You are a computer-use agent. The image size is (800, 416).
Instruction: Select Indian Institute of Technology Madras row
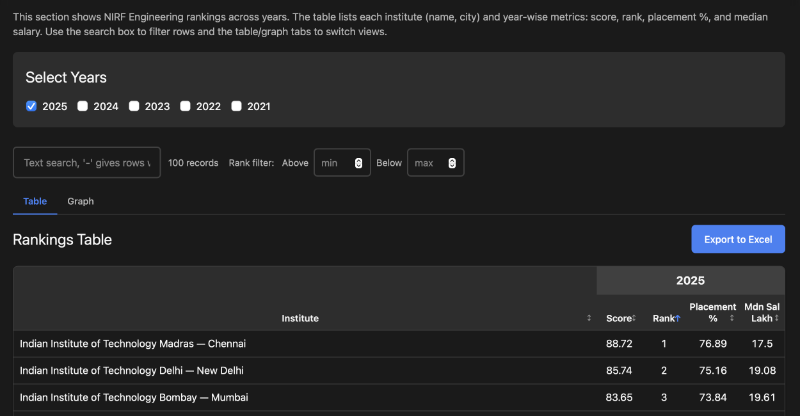(x=133, y=344)
